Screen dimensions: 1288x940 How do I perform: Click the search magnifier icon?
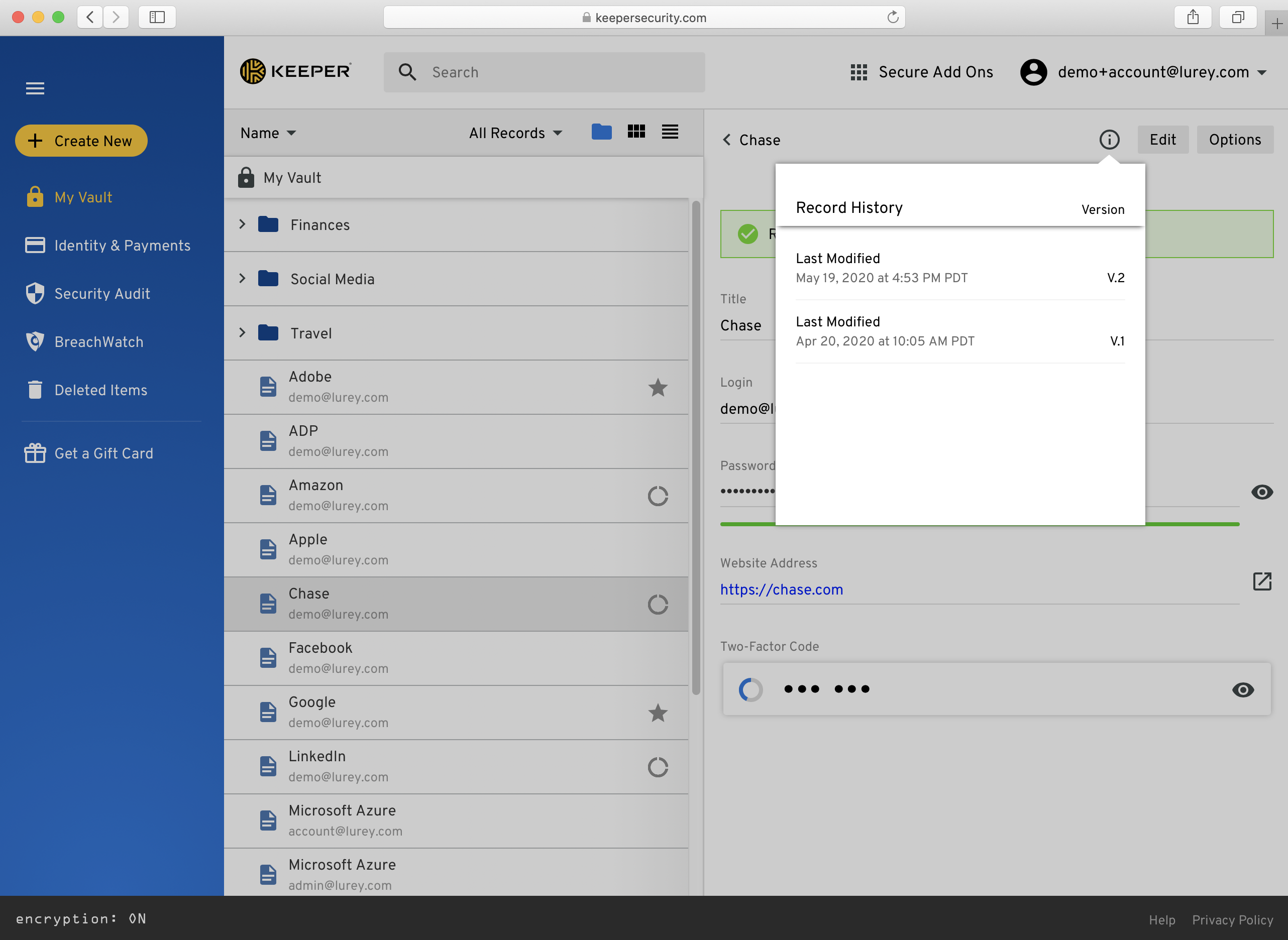coord(407,72)
